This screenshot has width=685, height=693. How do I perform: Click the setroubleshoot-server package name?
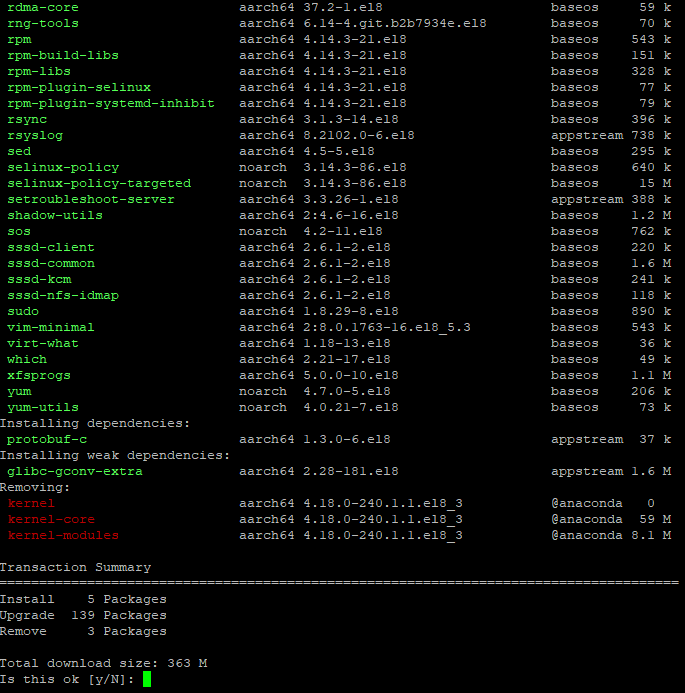[x=91, y=199]
